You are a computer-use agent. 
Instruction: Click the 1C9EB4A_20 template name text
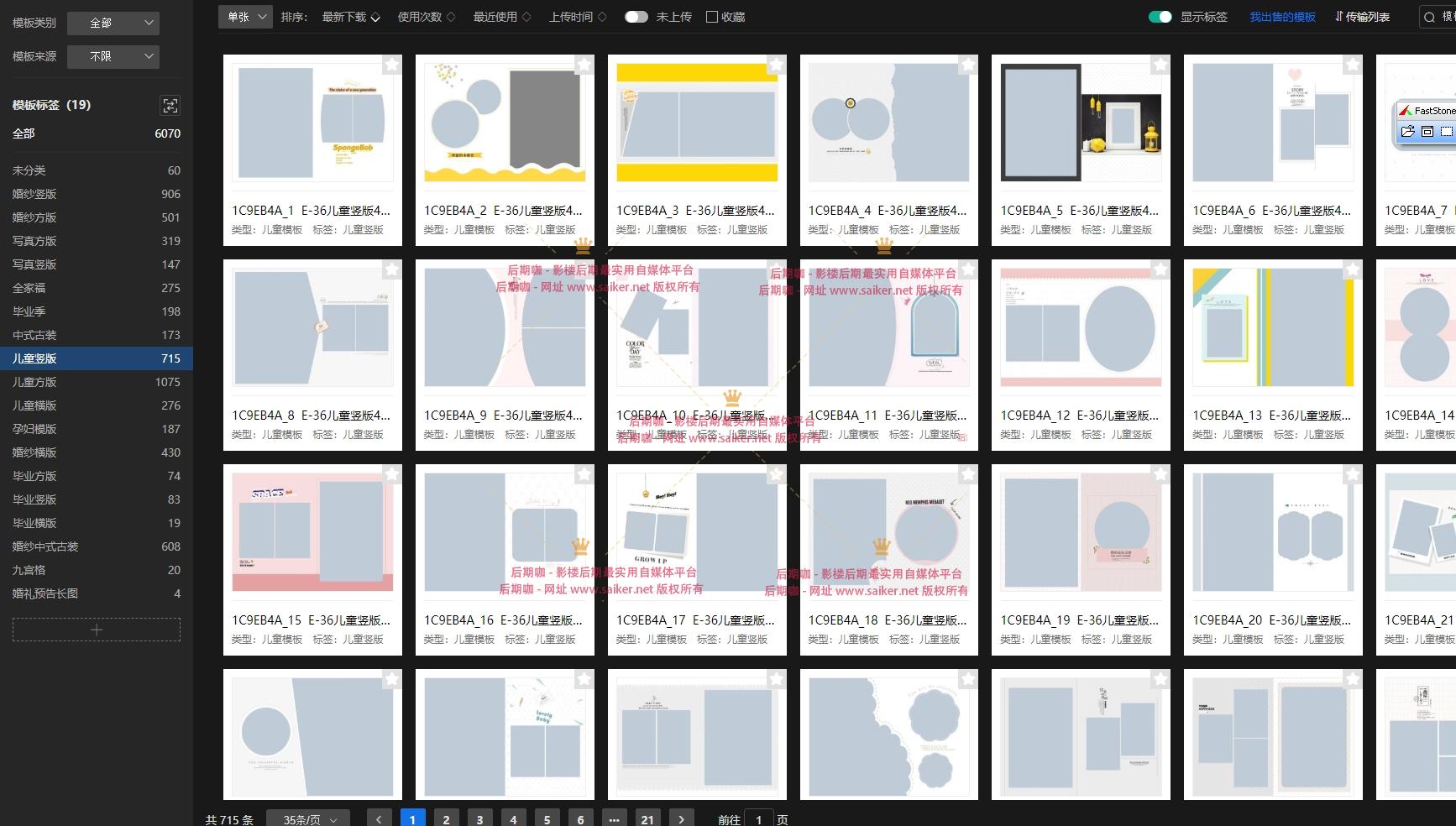click(1272, 620)
